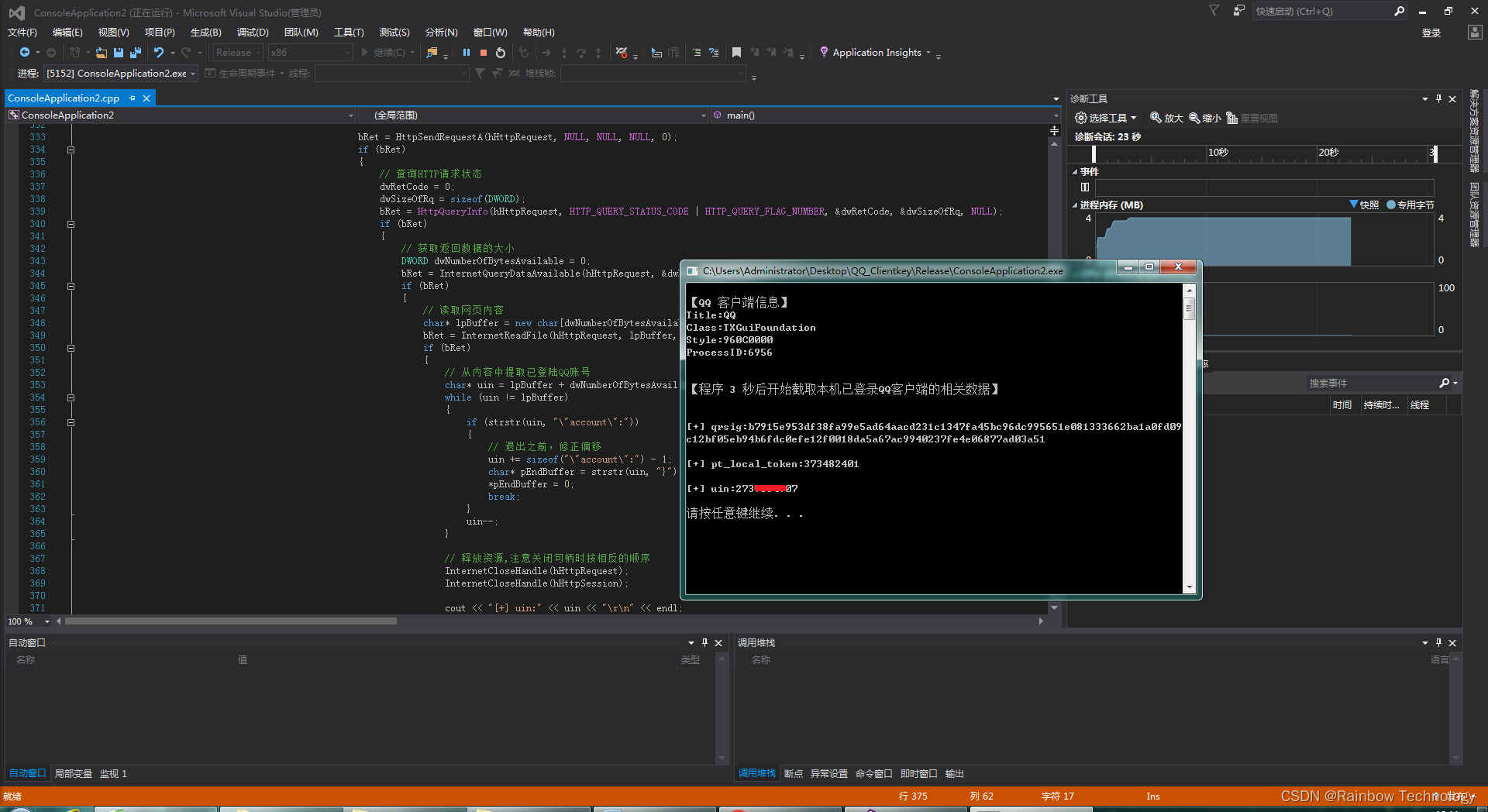Click the find-in-files folder search icon
The height and width of the screenshot is (812, 1488).
coord(432,53)
